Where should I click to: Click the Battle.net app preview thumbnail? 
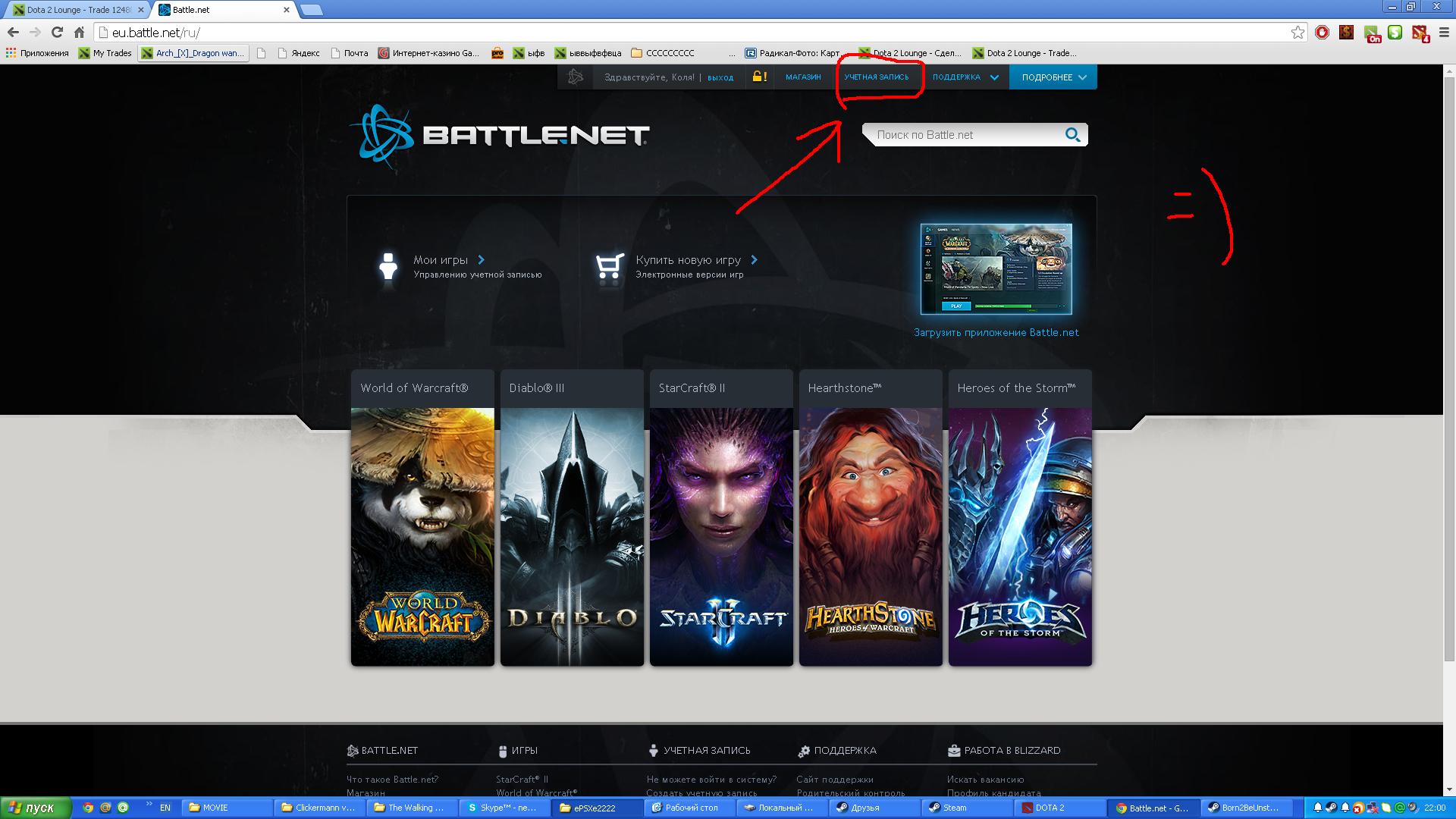(996, 268)
